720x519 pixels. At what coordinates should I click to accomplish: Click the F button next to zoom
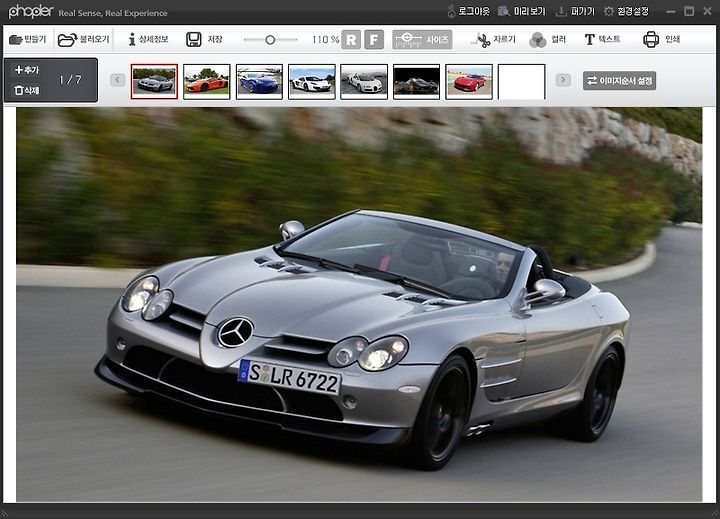pyautogui.click(x=374, y=40)
